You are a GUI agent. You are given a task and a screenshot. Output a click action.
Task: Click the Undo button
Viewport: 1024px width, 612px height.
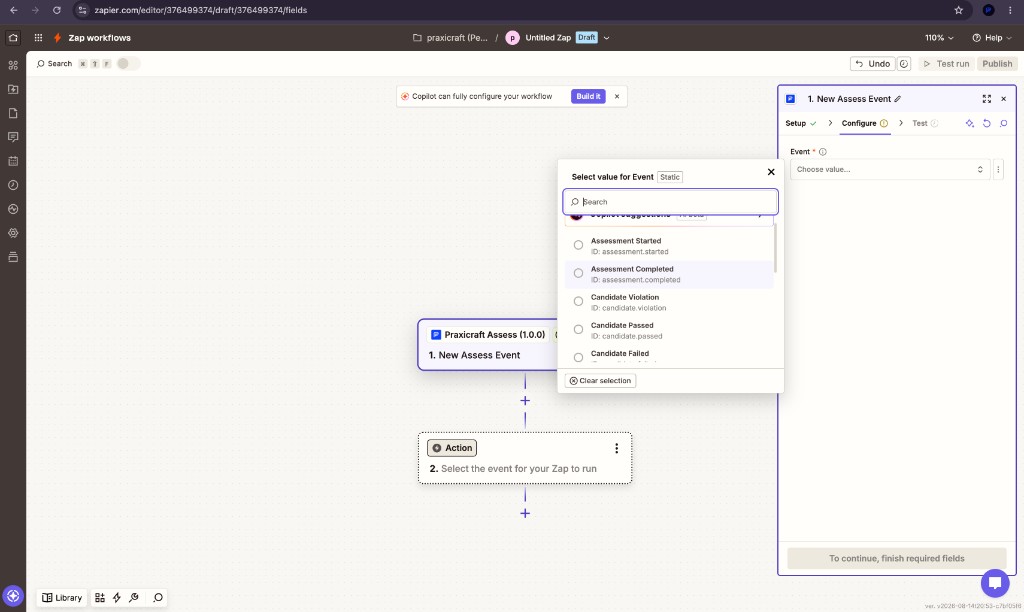[x=872, y=64]
